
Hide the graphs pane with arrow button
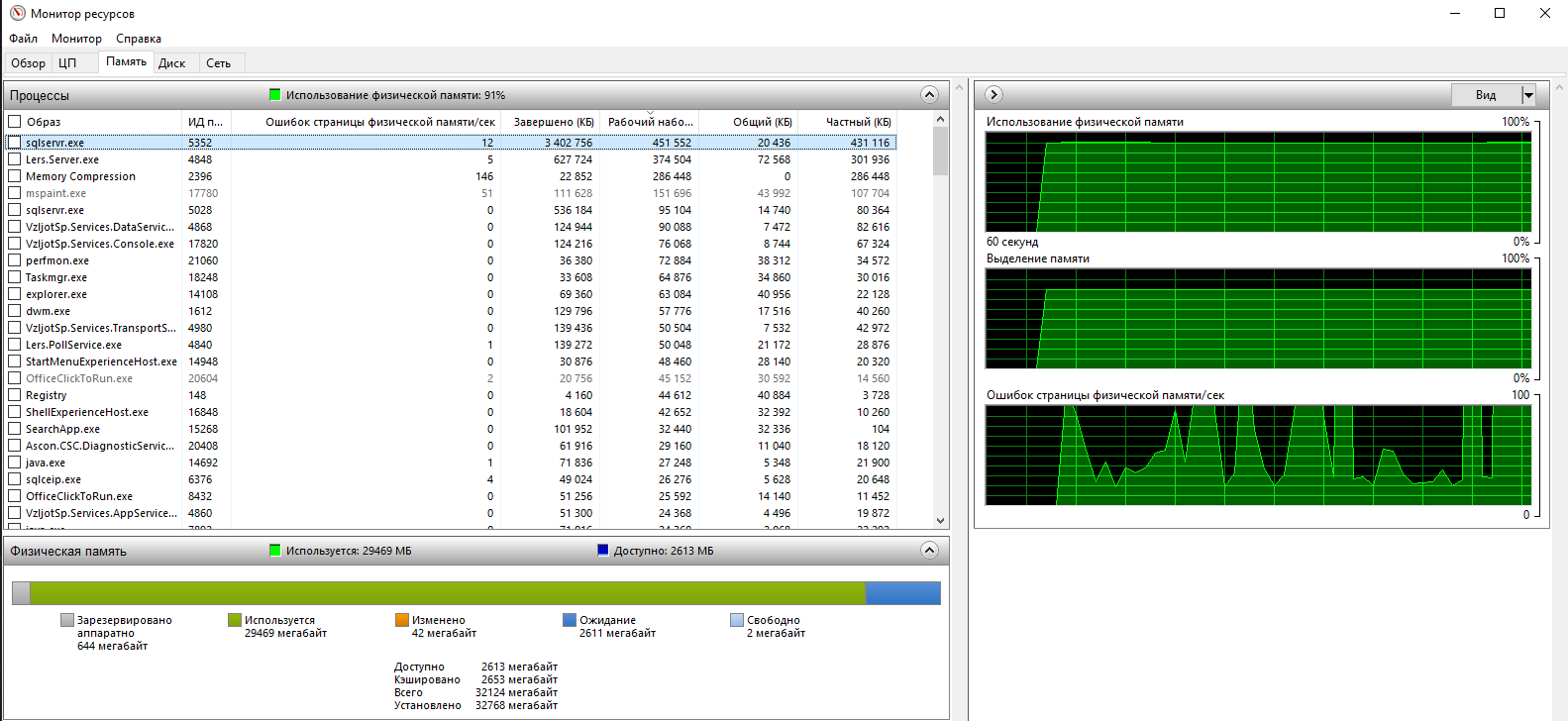[x=994, y=95]
